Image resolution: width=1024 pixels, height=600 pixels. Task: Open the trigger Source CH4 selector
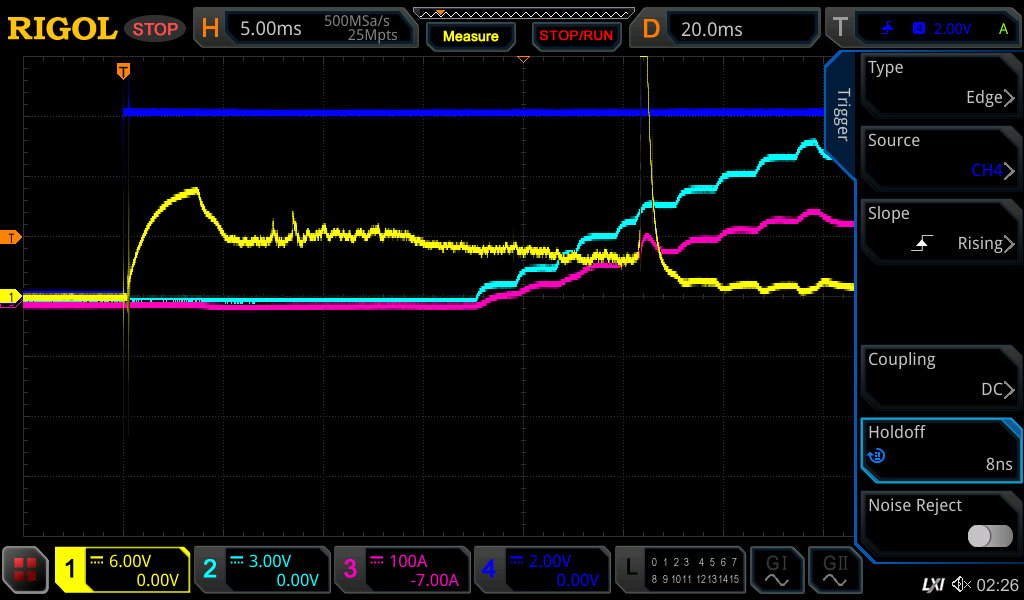940,157
